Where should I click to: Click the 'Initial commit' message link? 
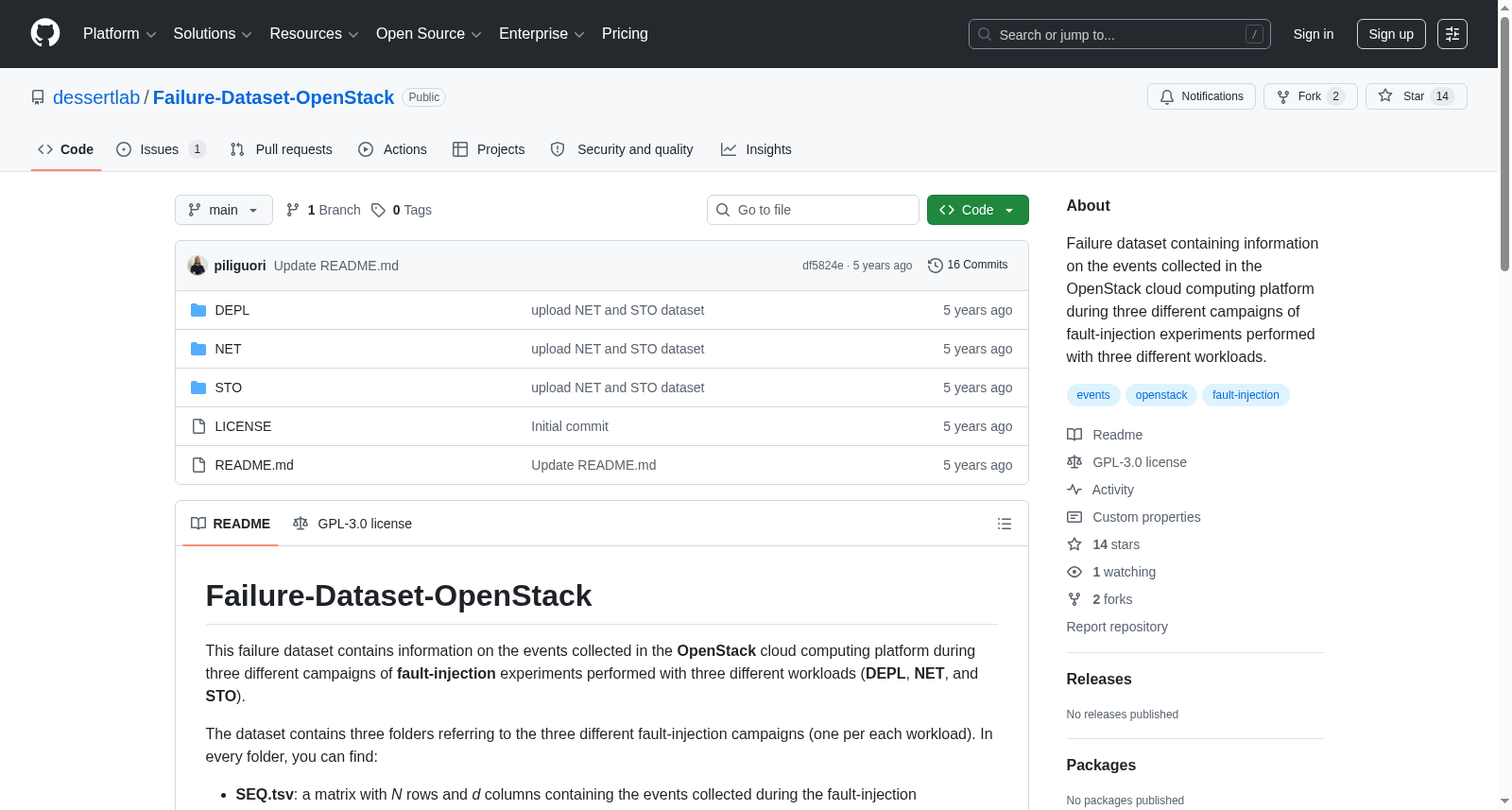(570, 426)
